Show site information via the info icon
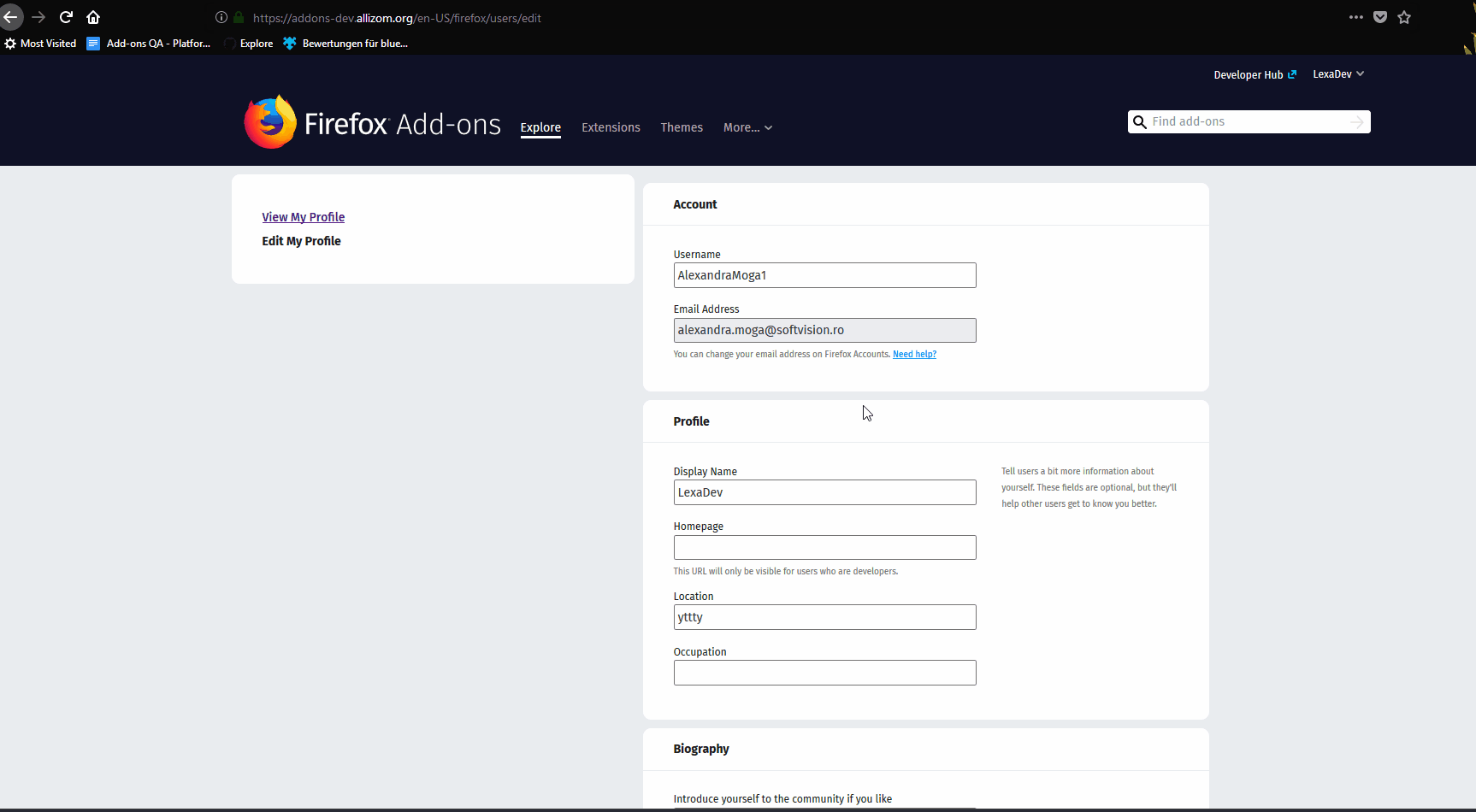Image resolution: width=1476 pixels, height=812 pixels. (x=221, y=17)
